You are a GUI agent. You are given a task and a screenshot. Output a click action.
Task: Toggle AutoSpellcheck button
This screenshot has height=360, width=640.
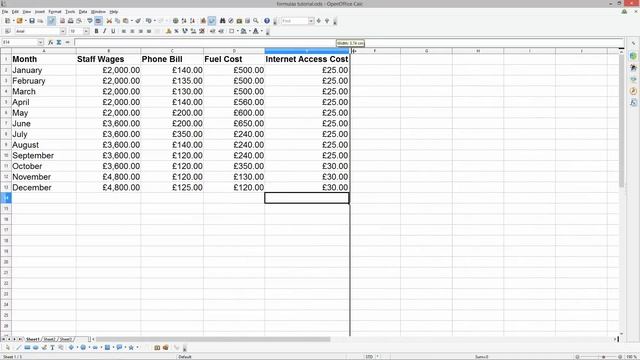pyautogui.click(x=98, y=21)
